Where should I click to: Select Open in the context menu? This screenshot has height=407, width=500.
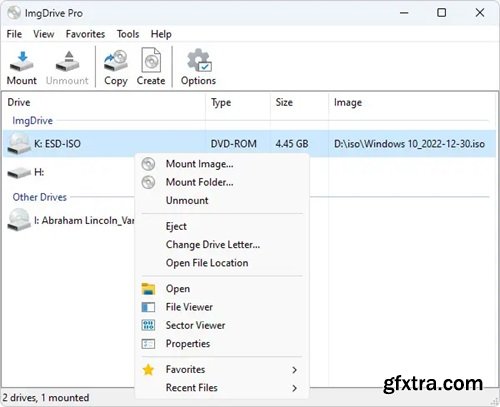click(x=222, y=289)
